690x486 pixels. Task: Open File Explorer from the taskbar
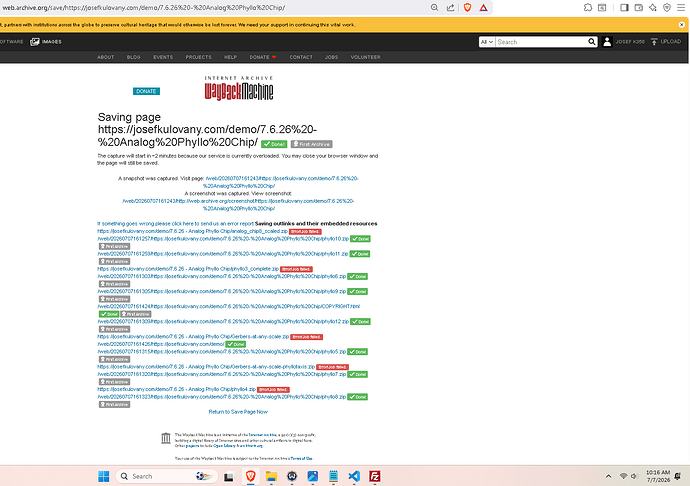(271, 476)
